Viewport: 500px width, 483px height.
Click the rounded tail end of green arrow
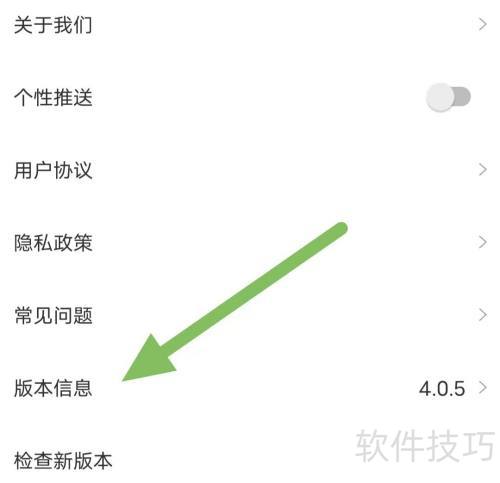tap(340, 229)
